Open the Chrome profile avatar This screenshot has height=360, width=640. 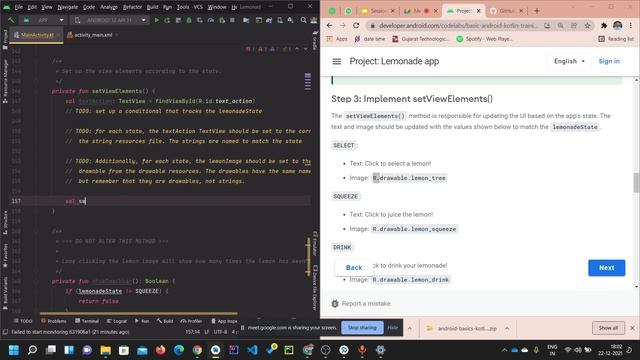click(617, 25)
